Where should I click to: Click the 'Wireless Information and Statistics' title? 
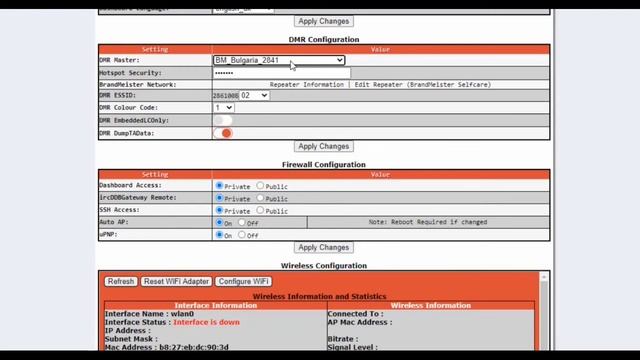[x=319, y=296]
